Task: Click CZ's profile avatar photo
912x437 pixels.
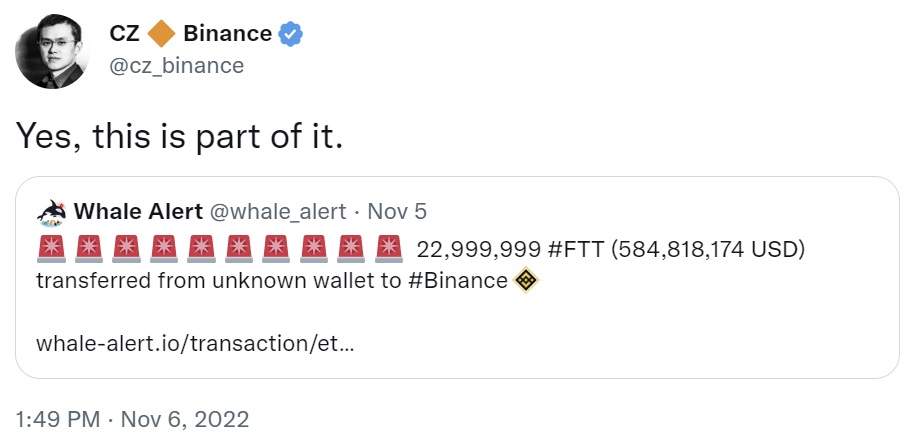Action: point(53,49)
